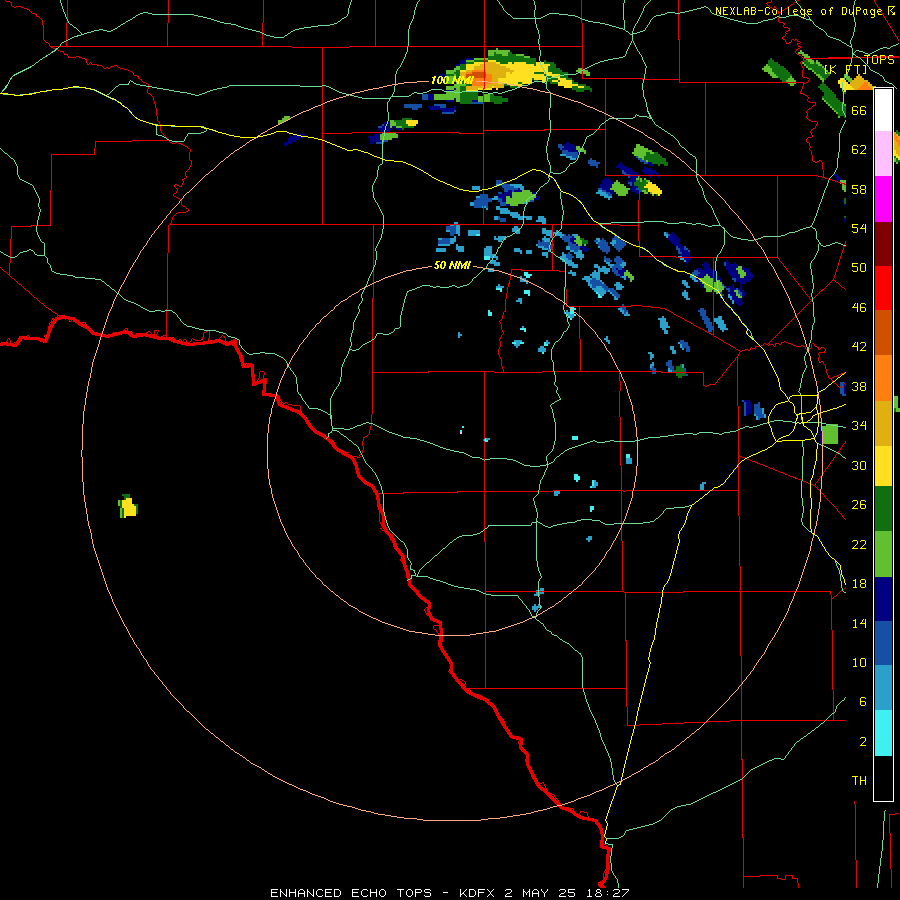900x900 pixels.
Task: Click the 'TOPS' legend title
Action: pyautogui.click(x=879, y=60)
